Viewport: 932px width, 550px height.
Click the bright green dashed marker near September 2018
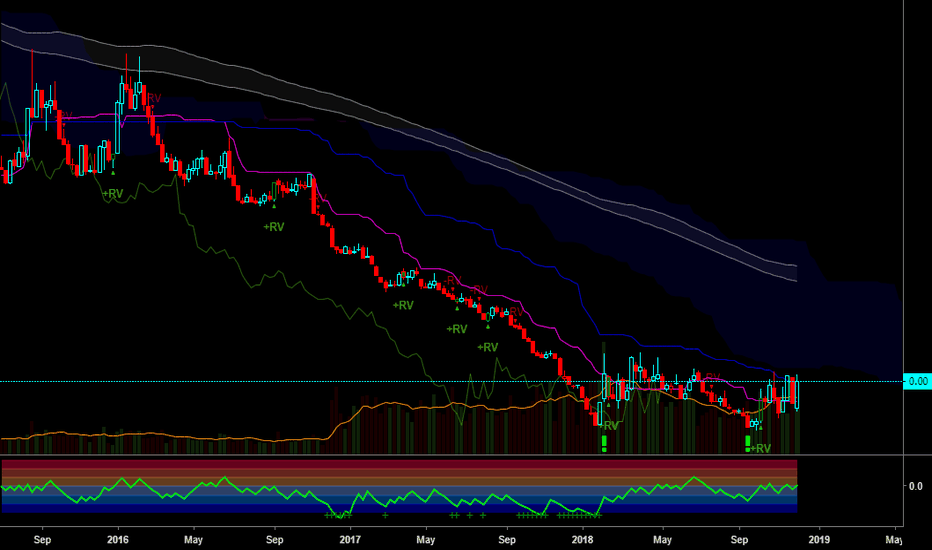(748, 444)
